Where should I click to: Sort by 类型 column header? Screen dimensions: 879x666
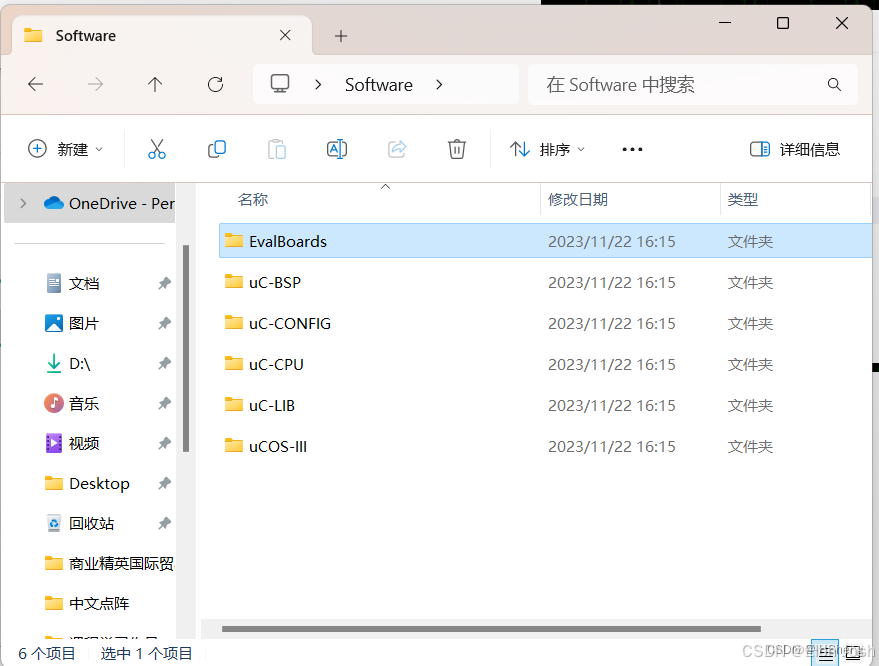743,200
